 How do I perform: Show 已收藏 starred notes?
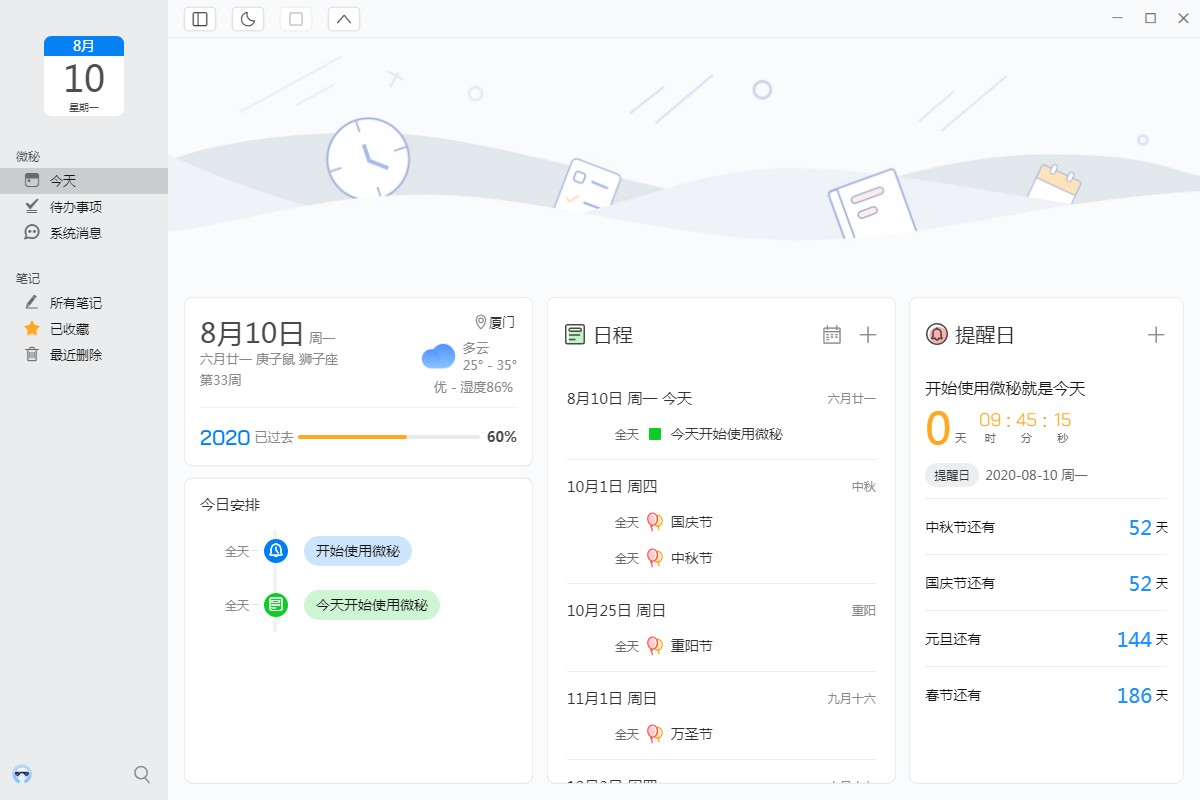pos(69,329)
